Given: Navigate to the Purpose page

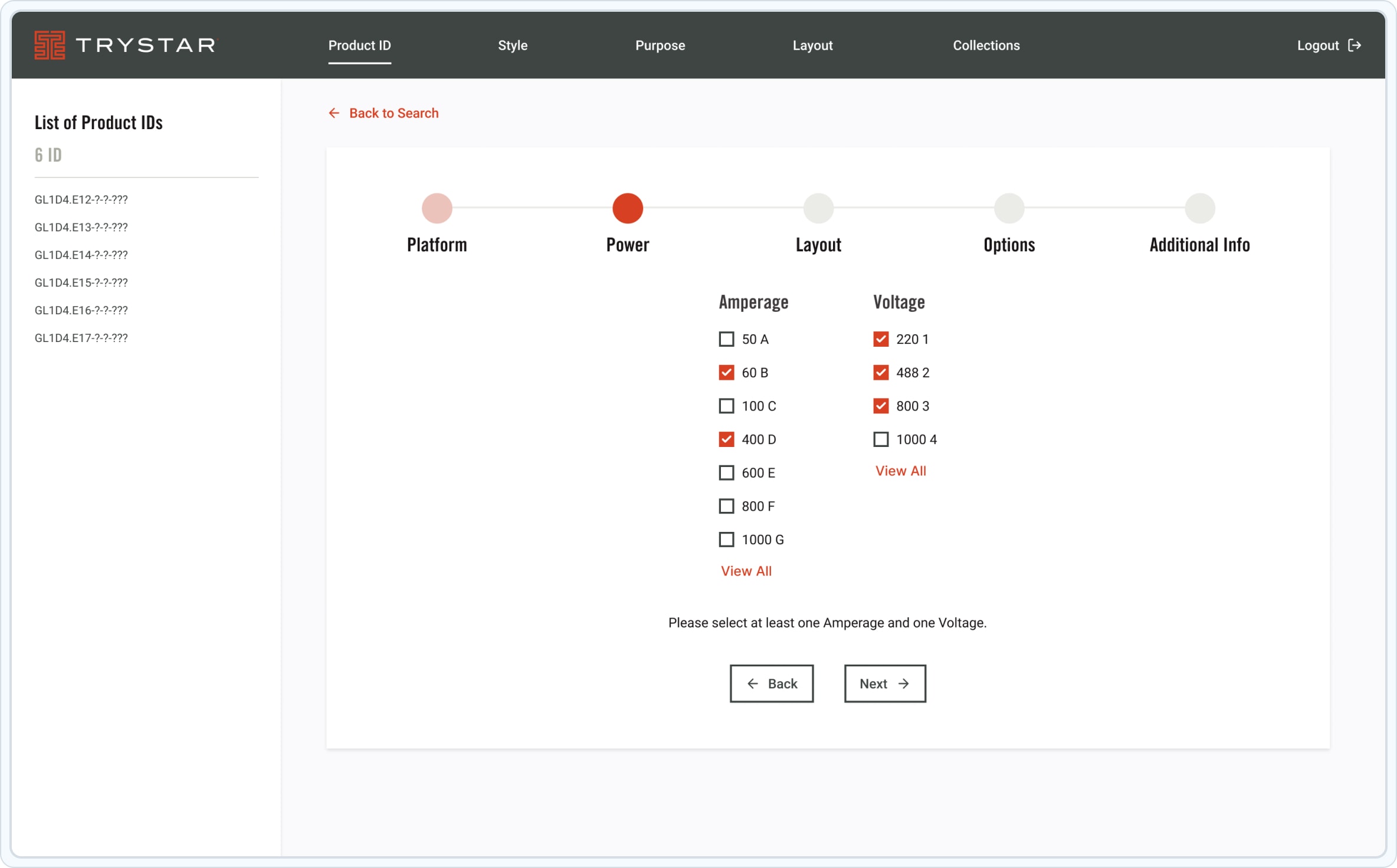Looking at the screenshot, I should click(660, 45).
